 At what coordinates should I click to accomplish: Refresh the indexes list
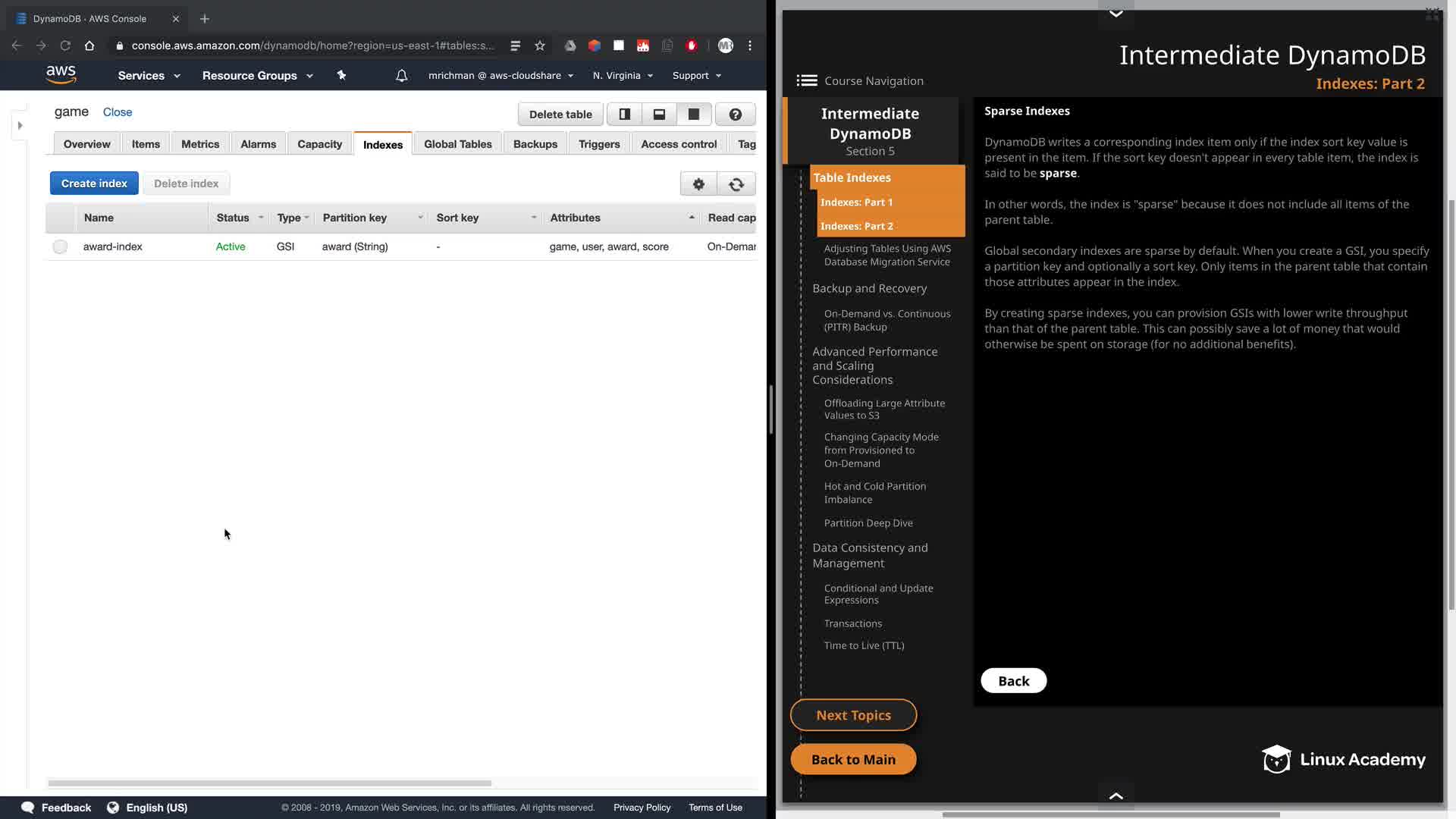pyautogui.click(x=736, y=184)
